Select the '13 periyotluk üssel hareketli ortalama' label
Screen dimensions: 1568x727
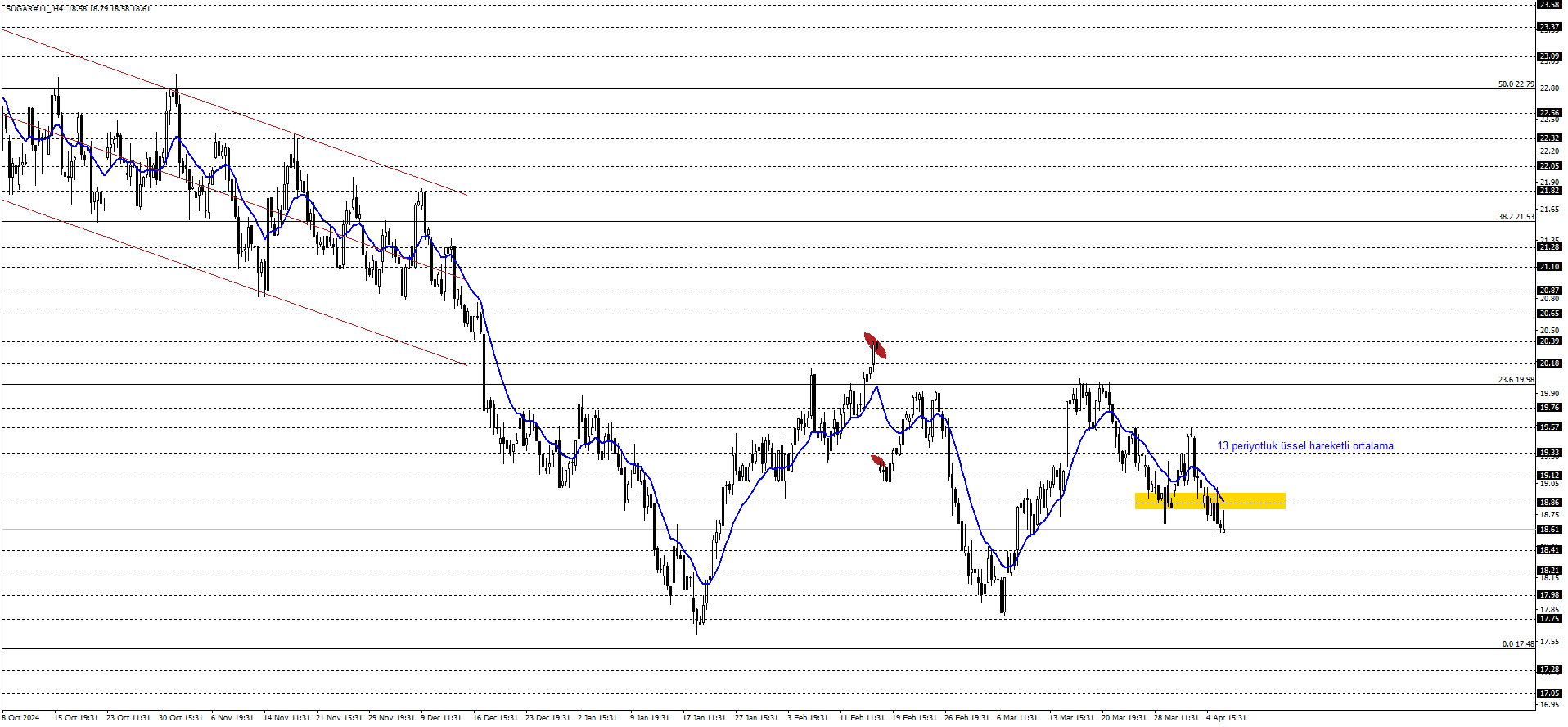[x=1305, y=446]
